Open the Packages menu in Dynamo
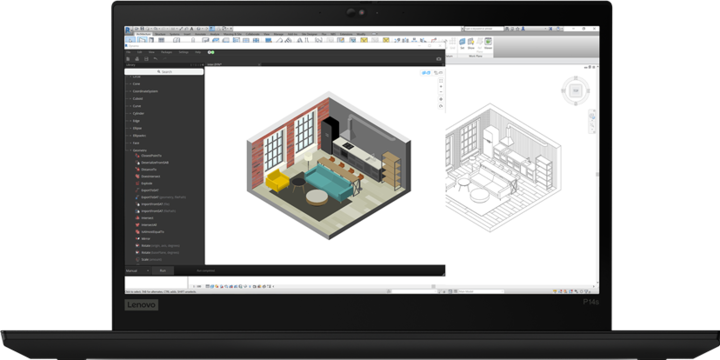The height and width of the screenshot is (360, 720). click(166, 52)
